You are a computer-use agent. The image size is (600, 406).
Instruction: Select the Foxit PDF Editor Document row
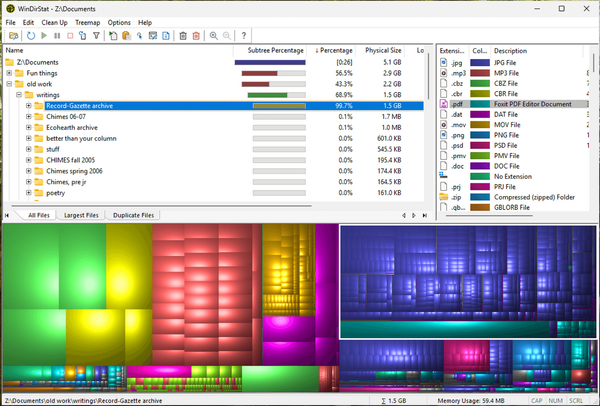[x=514, y=104]
